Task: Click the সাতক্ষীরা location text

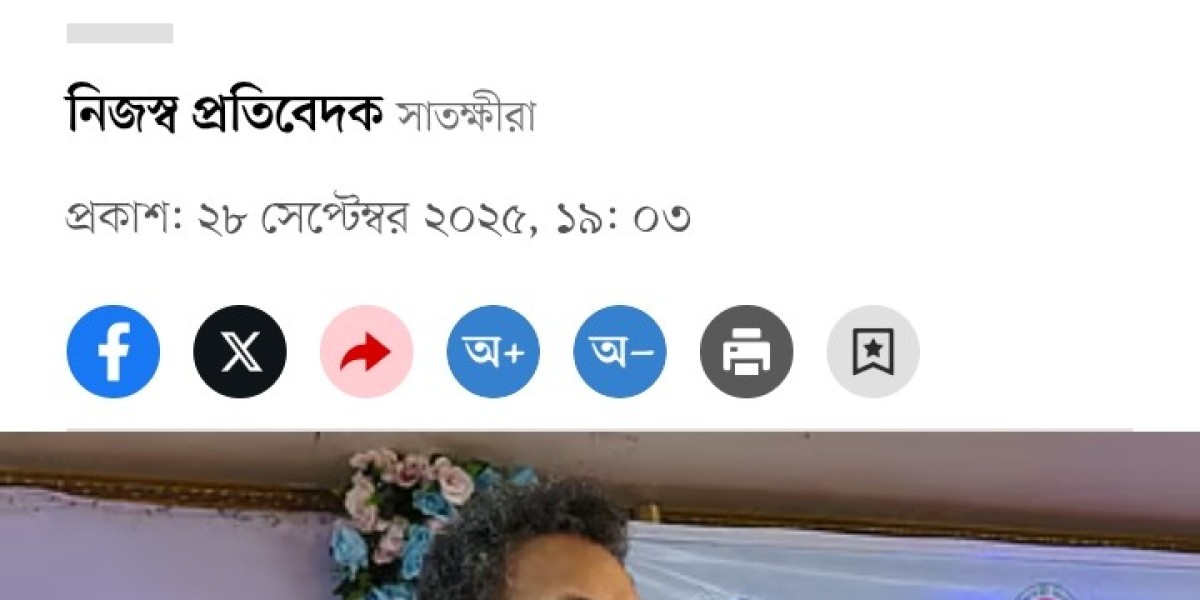Action: 467,117
